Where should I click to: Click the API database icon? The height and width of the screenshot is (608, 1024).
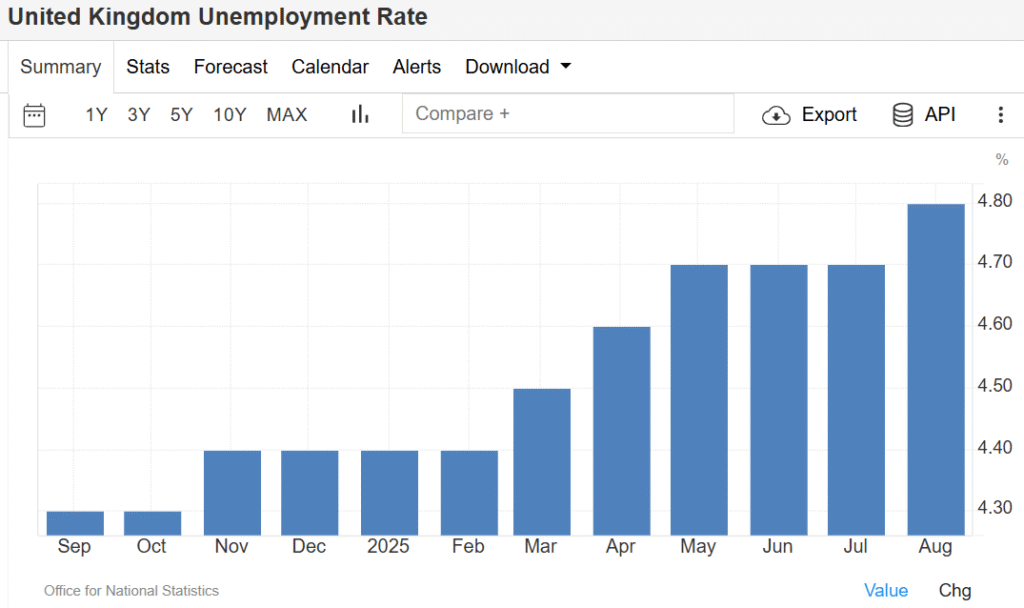902,115
